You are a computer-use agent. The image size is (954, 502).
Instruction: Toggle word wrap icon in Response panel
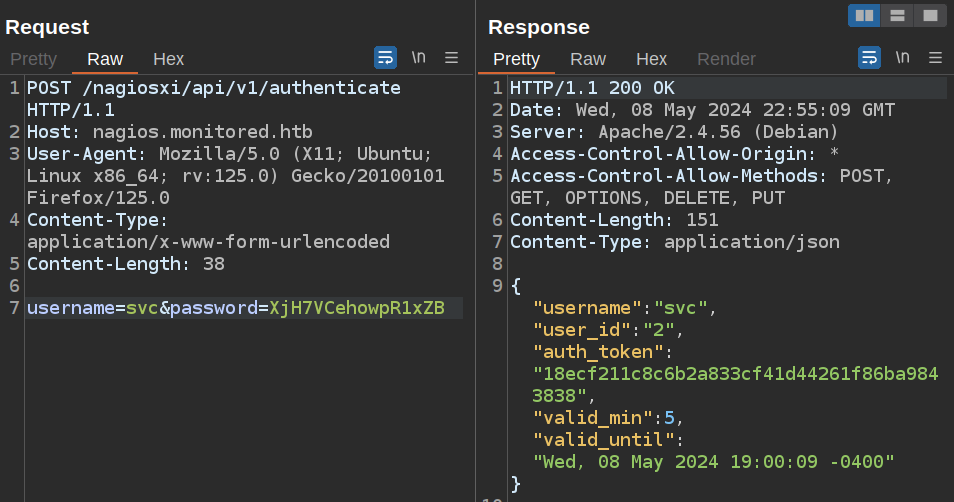(869, 58)
